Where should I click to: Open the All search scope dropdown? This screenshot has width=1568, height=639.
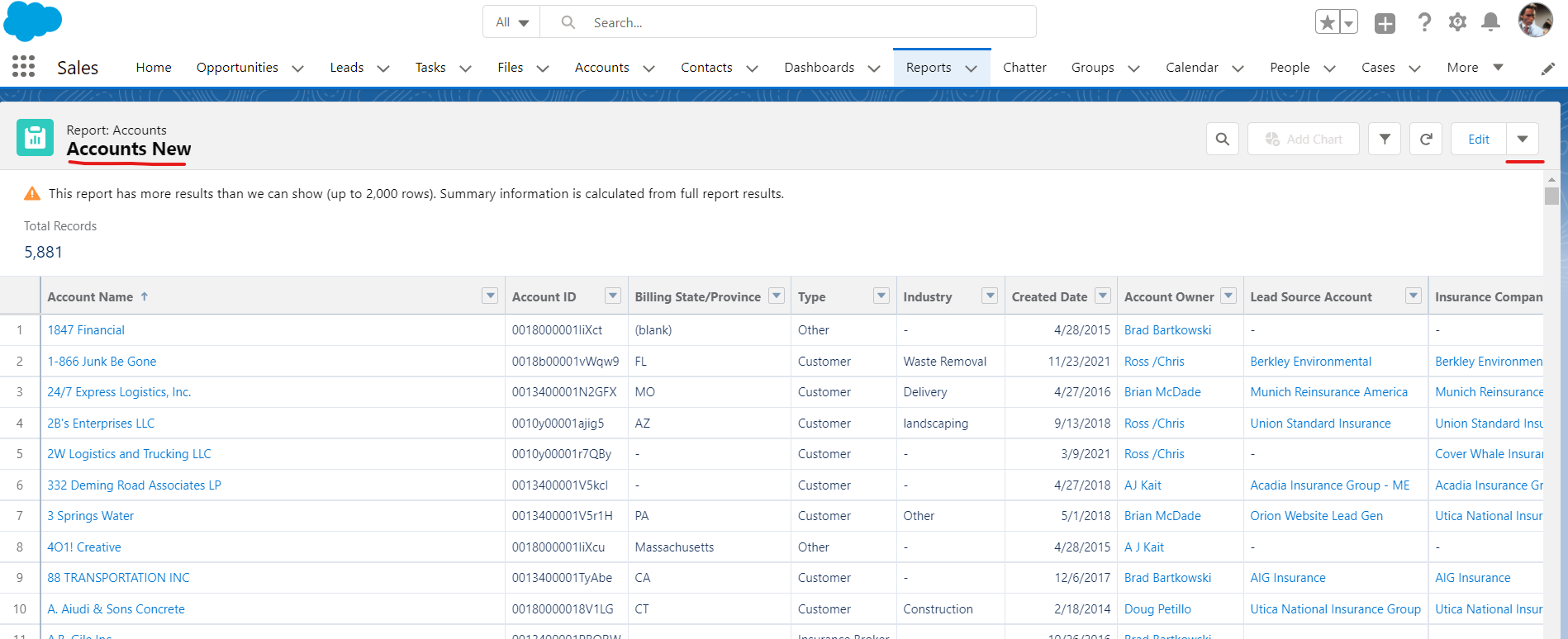511,22
